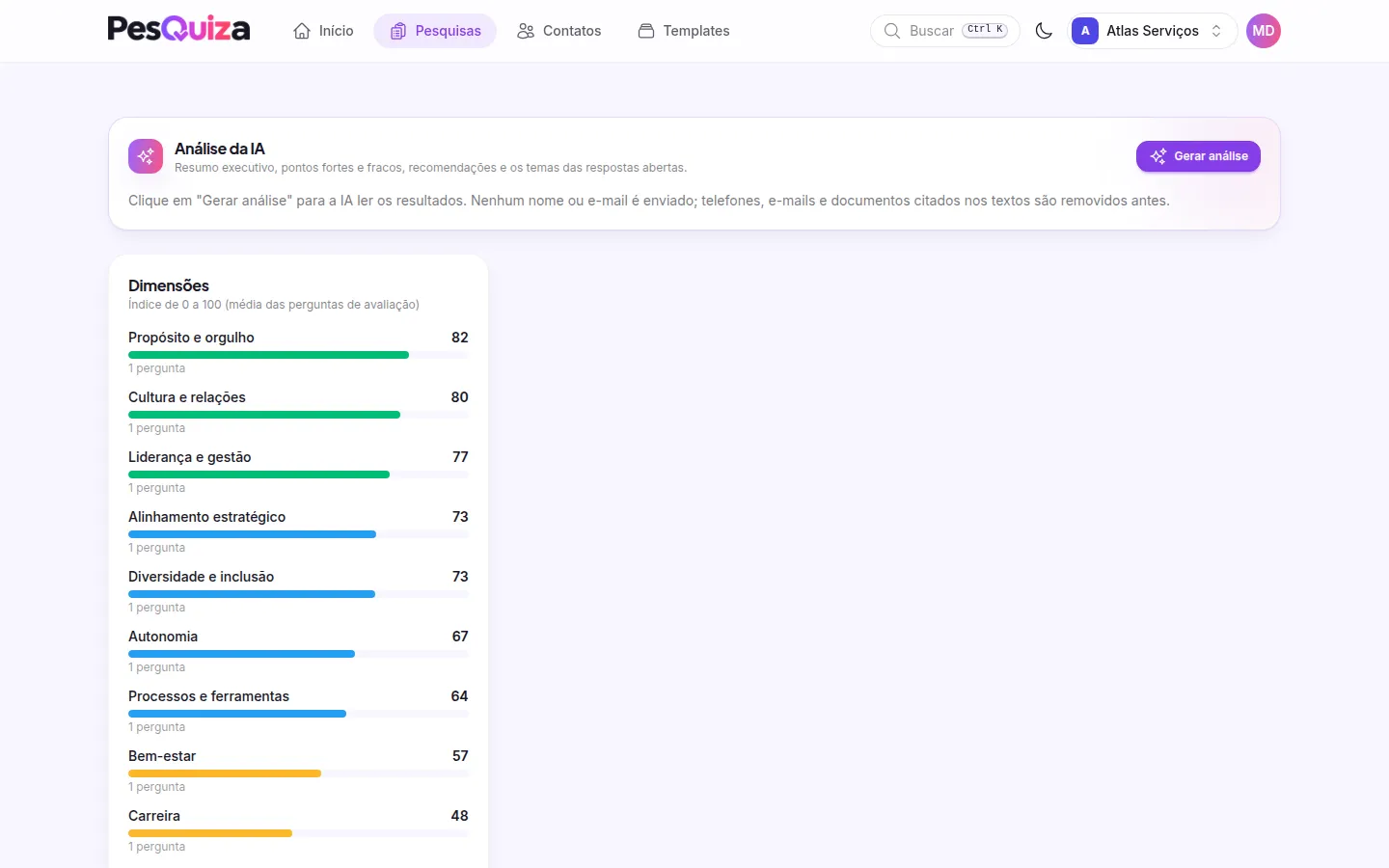Click the "Autonomia" dimension label
Image resolution: width=1389 pixels, height=868 pixels.
tap(163, 637)
